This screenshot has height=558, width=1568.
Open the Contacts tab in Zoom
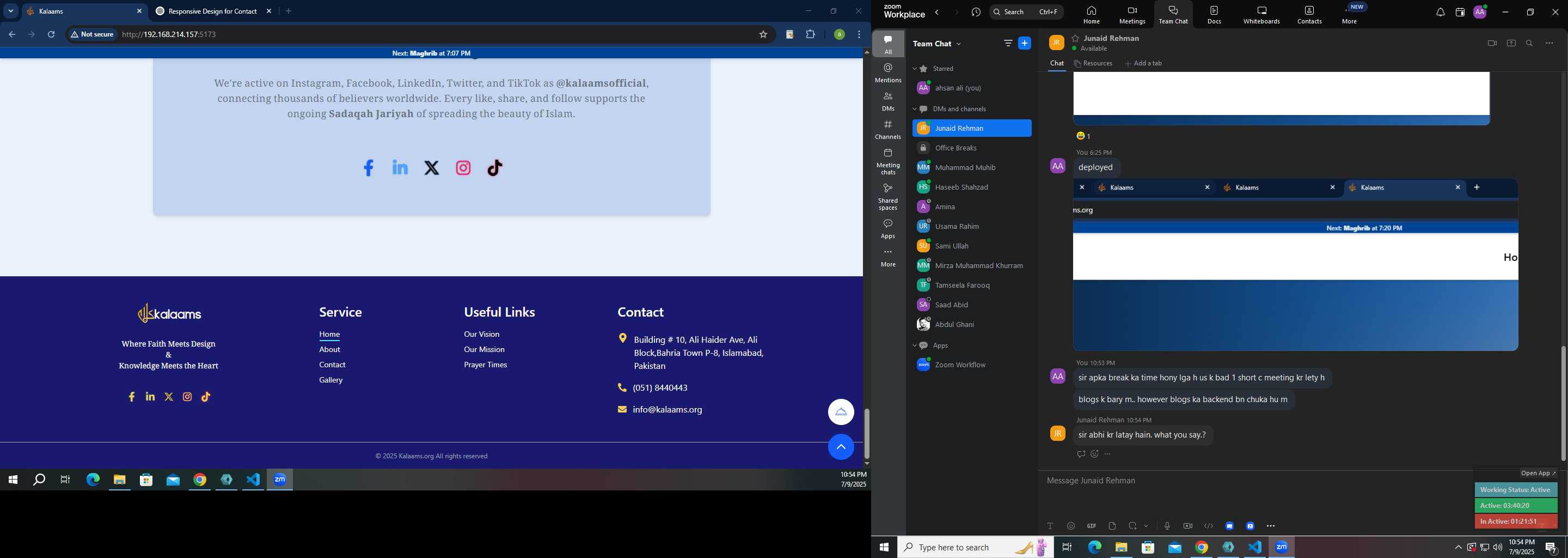[x=1309, y=15]
